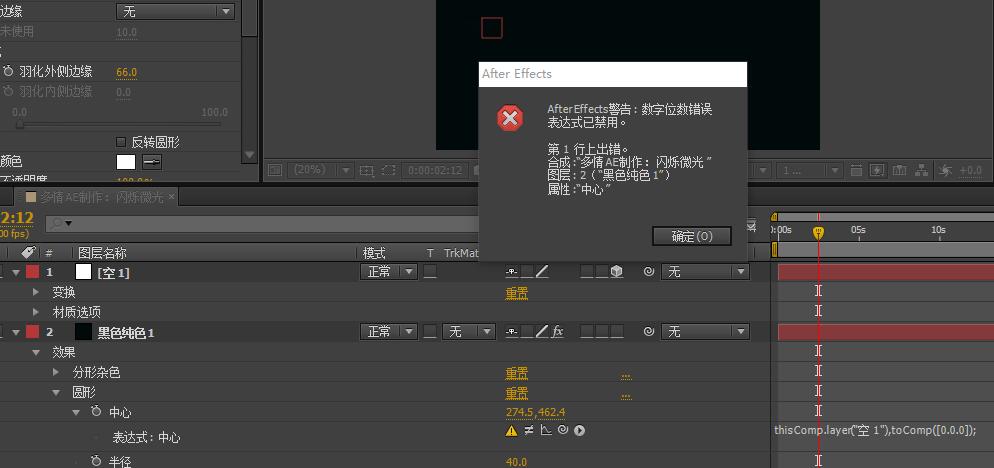This screenshot has width=994, height=468.
Task: Toggle the 半径 property stopwatch
Action: tap(96, 460)
